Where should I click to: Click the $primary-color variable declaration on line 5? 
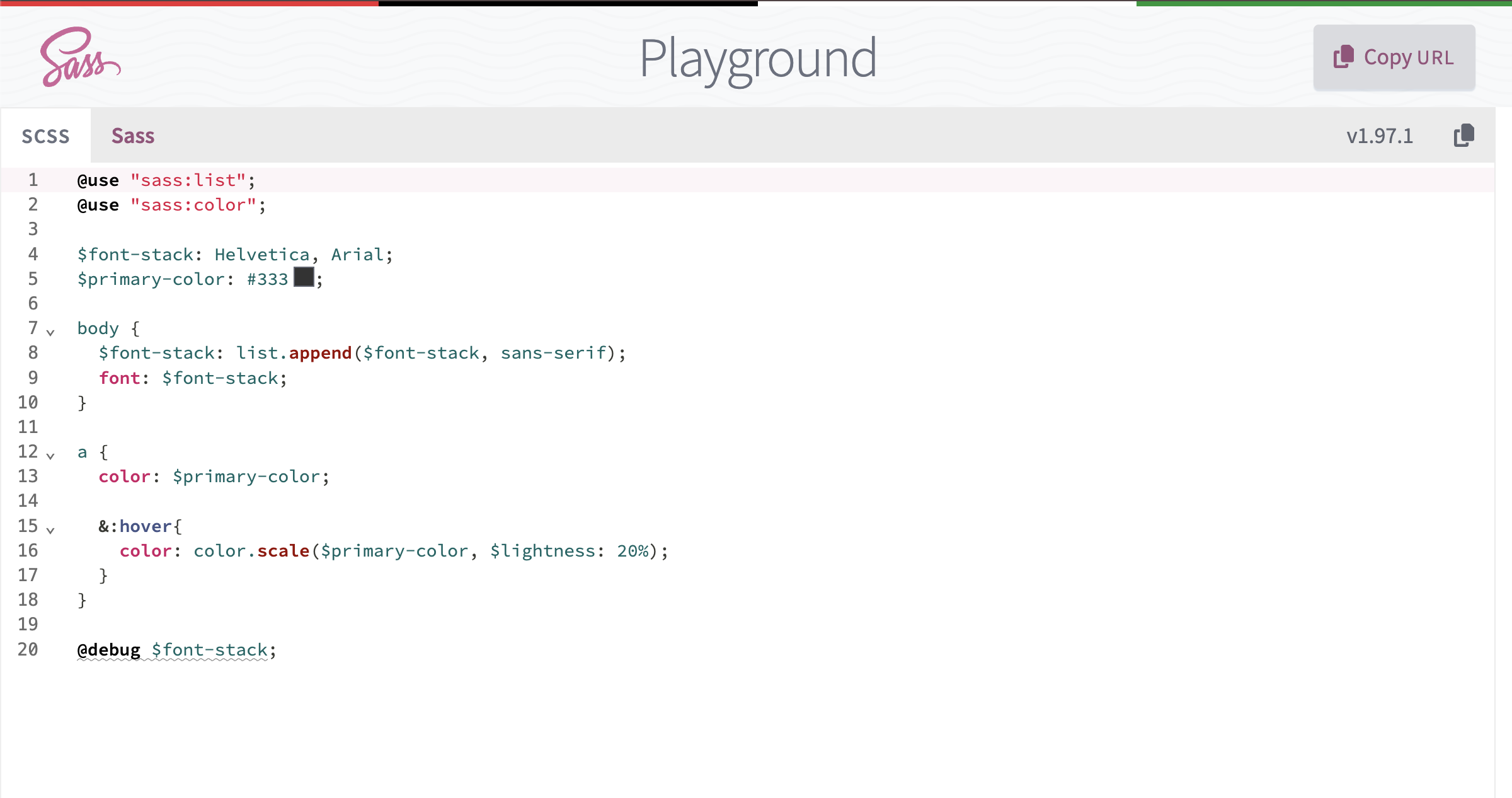click(x=151, y=279)
